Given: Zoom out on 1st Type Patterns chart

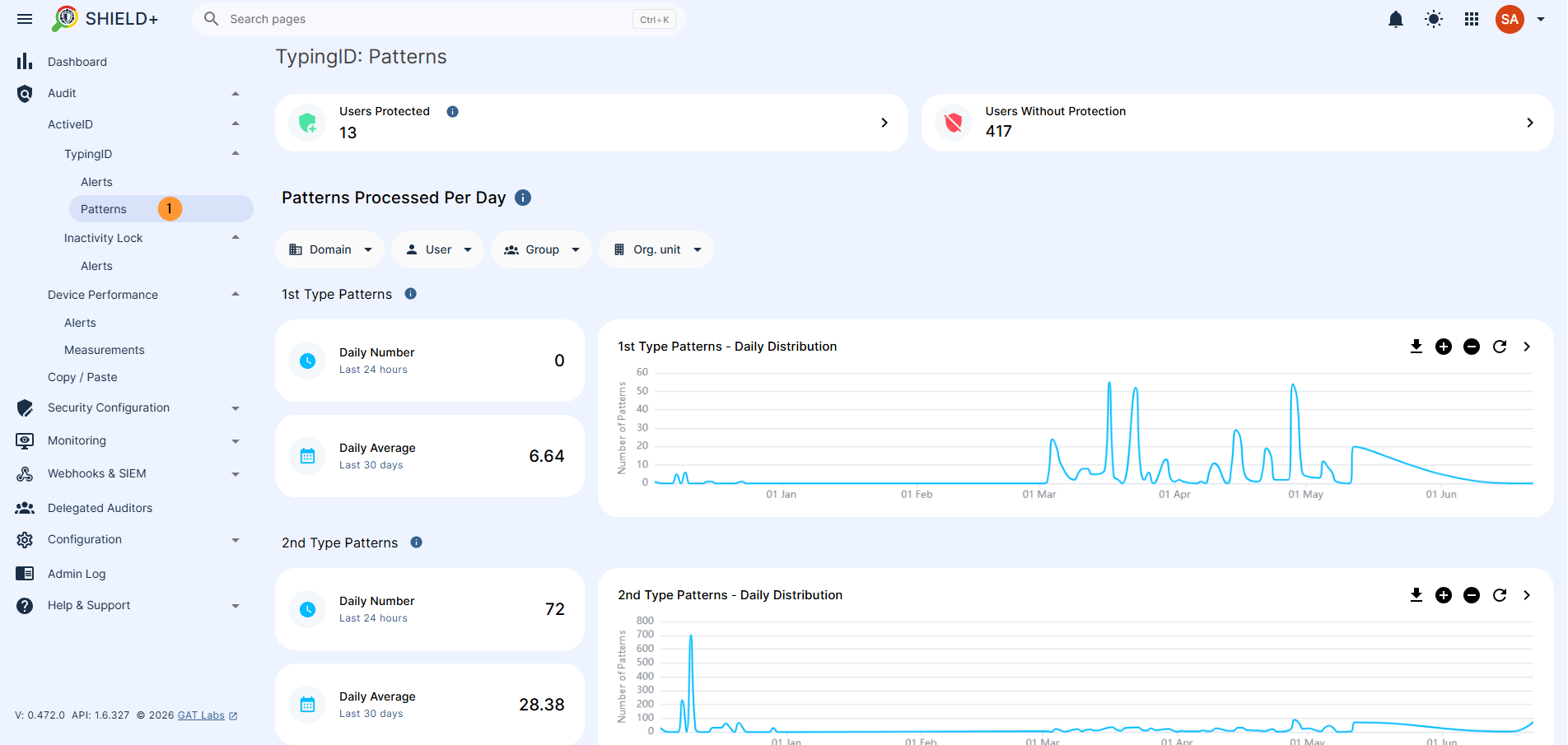Looking at the screenshot, I should pos(1472,347).
